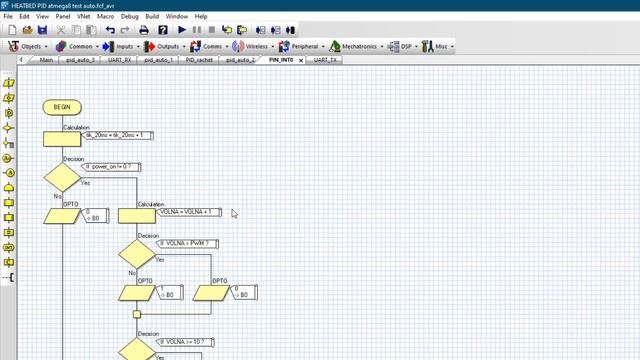Expand the Wireless components dropdown
This screenshot has height=360, width=640.
(x=273, y=47)
